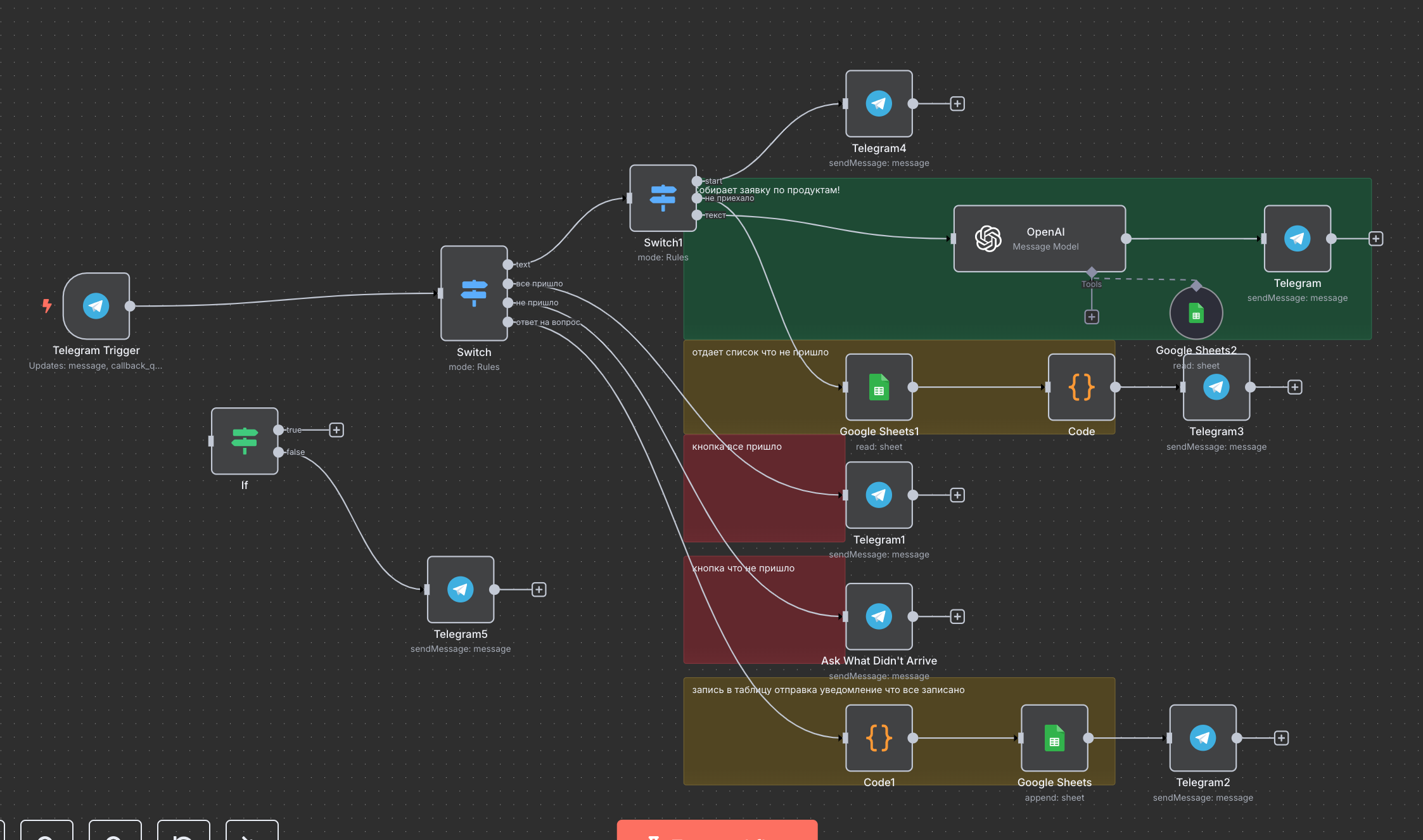Viewport: 1423px width, 840px height.
Task: Open the Google Sheets1 read node
Action: 879,387
